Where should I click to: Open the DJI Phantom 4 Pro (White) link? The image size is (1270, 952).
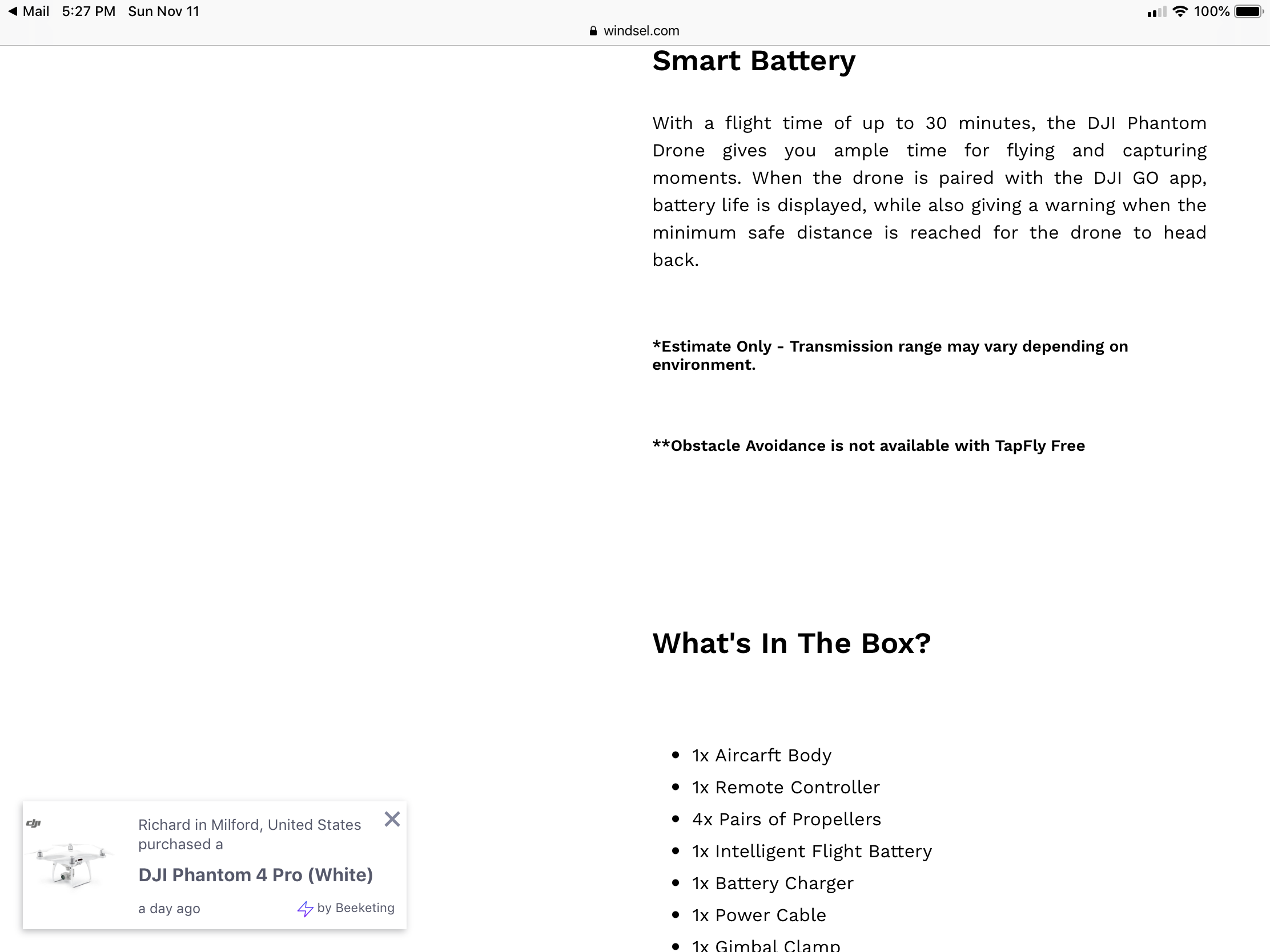point(255,874)
